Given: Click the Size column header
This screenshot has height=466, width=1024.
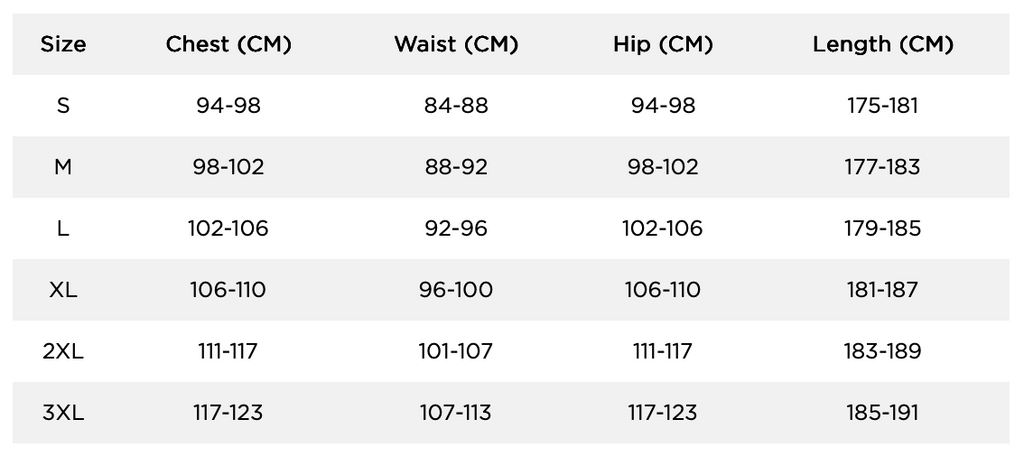Looking at the screenshot, I should (63, 44).
